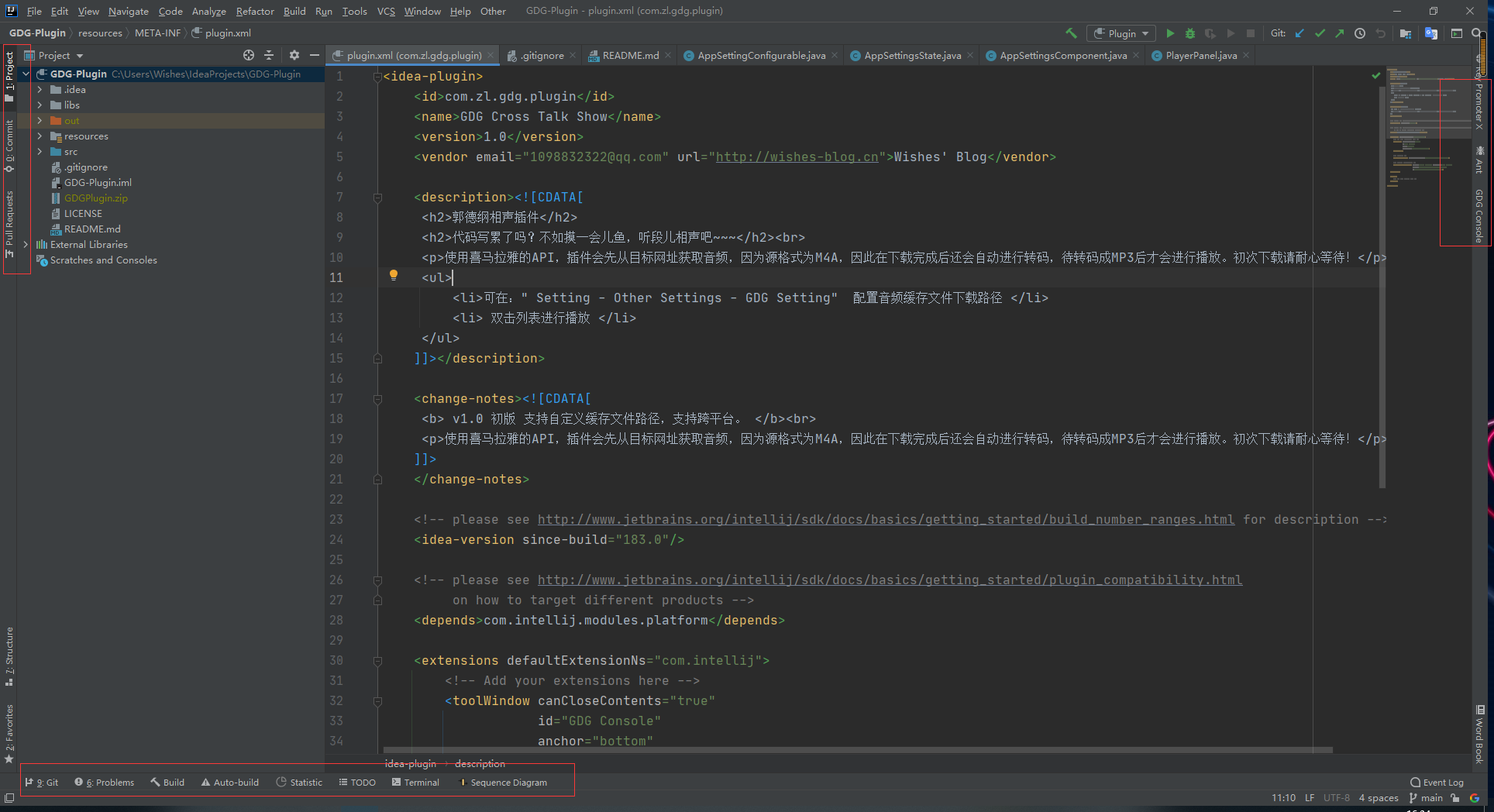Click the wishes-blog.cn vendor link

point(797,157)
